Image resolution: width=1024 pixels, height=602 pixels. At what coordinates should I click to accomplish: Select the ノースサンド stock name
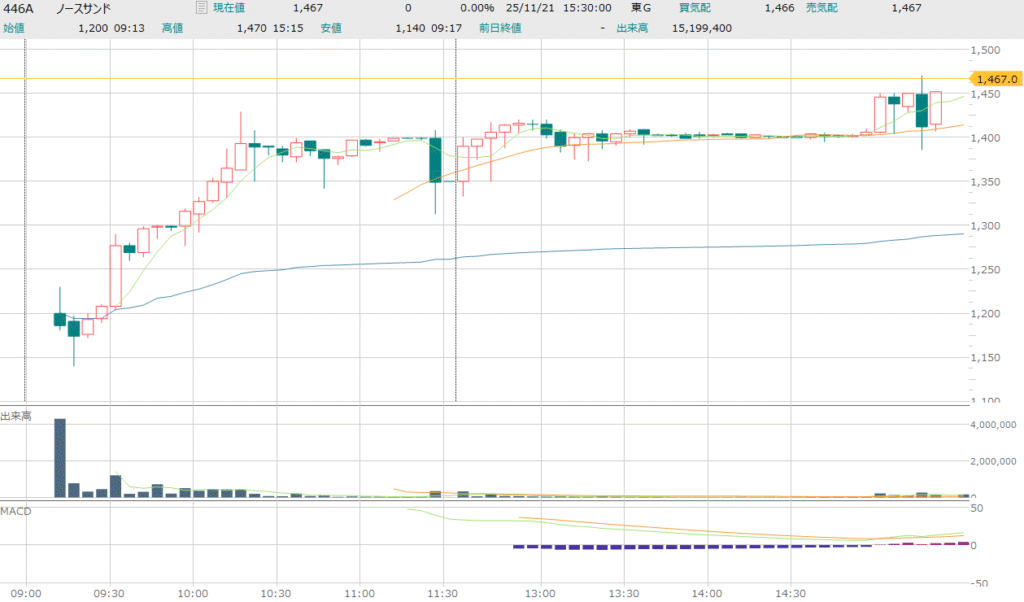[83, 8]
